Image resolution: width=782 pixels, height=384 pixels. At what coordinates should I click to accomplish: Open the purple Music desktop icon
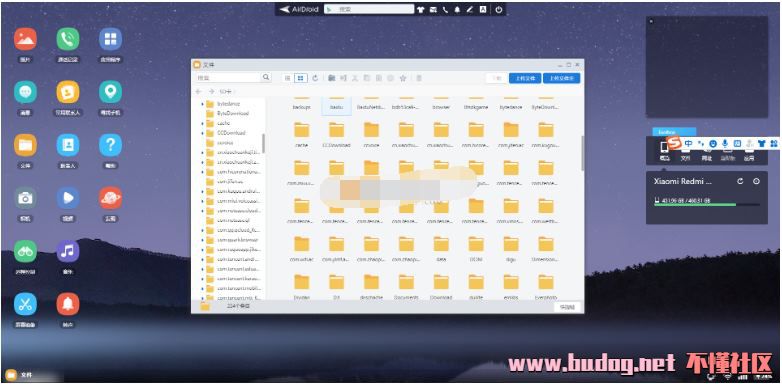click(x=68, y=251)
